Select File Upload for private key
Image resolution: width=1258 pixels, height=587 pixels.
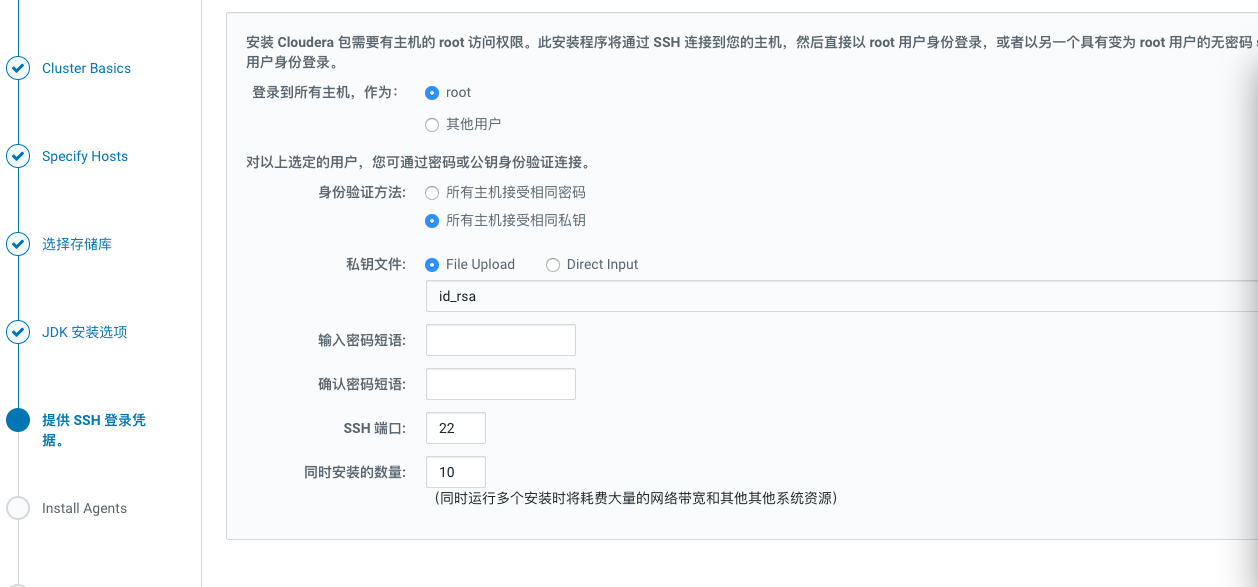[432, 265]
